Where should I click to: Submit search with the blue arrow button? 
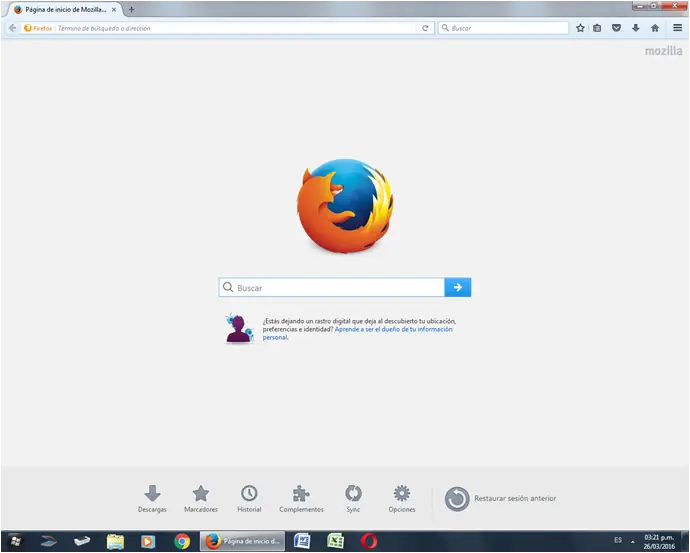[x=458, y=287]
